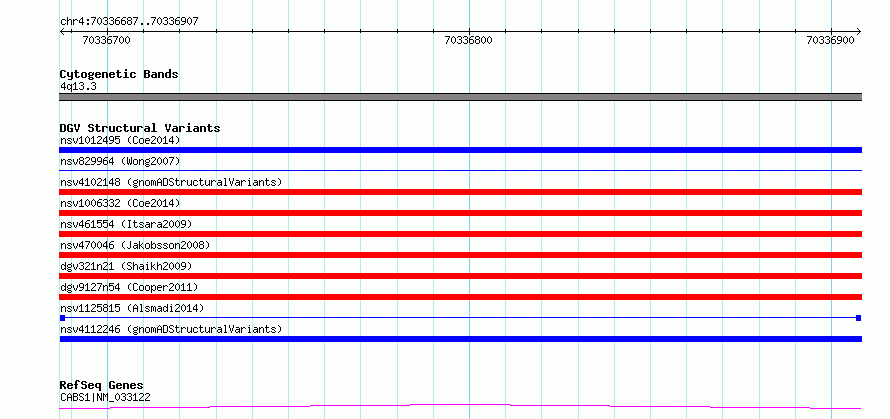
Task: Click the nsv1125815 (Alsmadi2014) label
Action: coord(132,308)
